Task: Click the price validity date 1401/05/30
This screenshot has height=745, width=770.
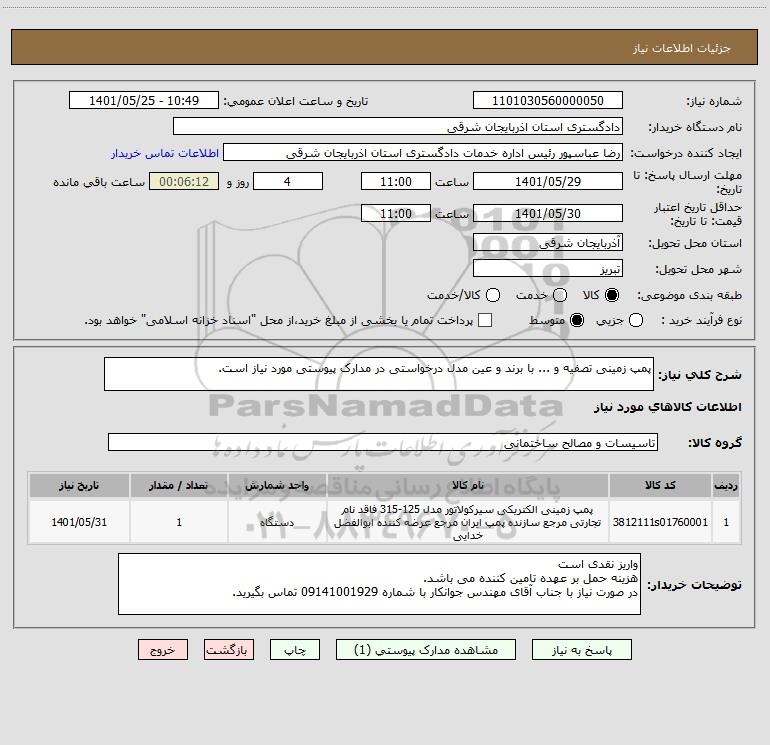Action: tap(548, 213)
